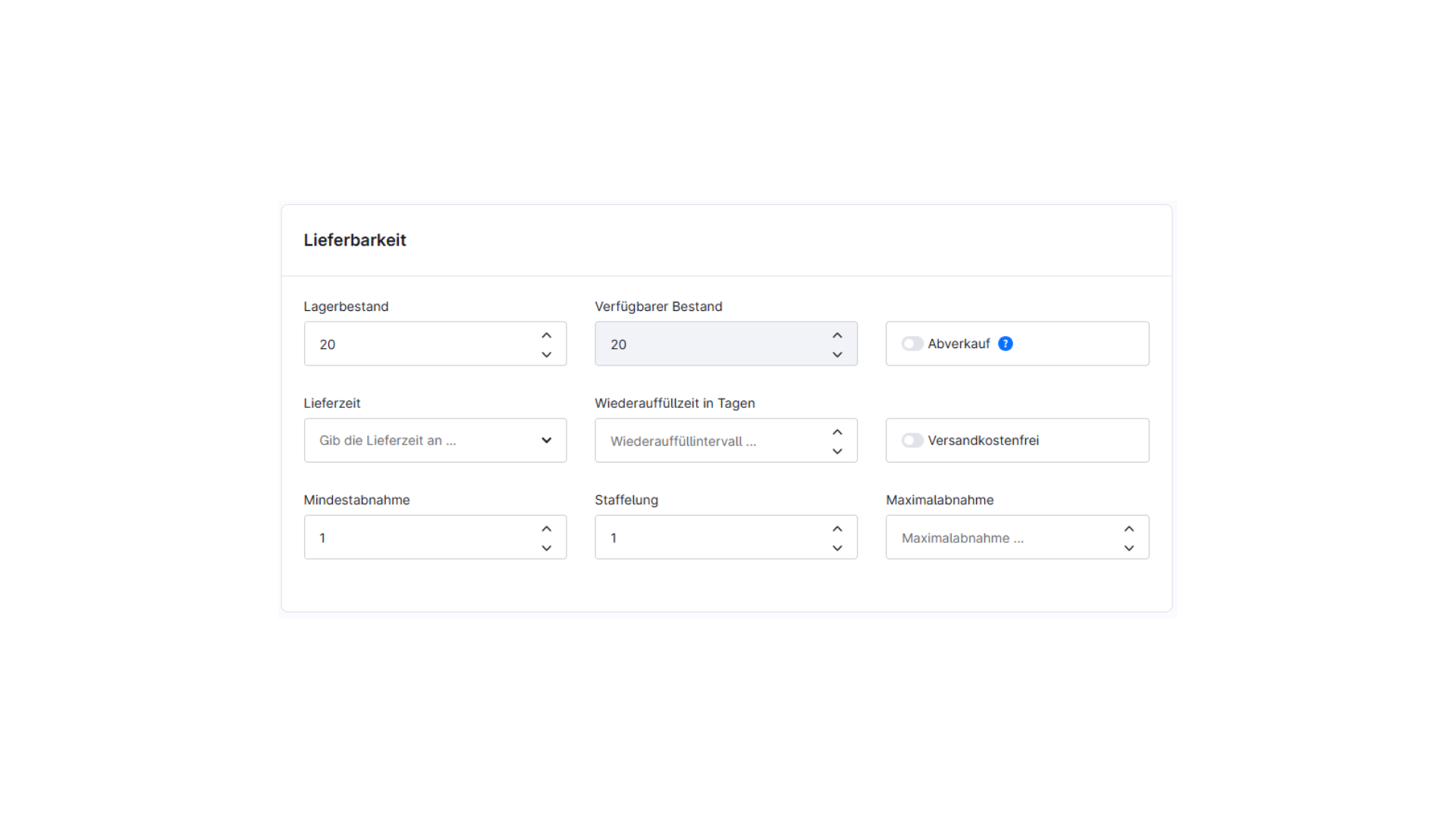Focus the Mindestabnahme input field

point(435,537)
